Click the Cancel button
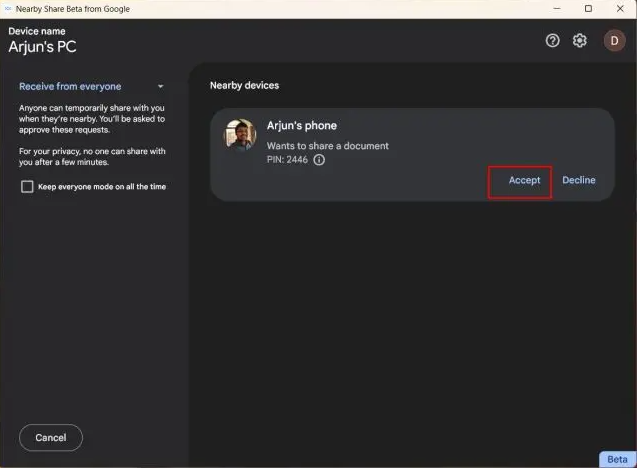The width and height of the screenshot is (638, 468). pos(51,437)
